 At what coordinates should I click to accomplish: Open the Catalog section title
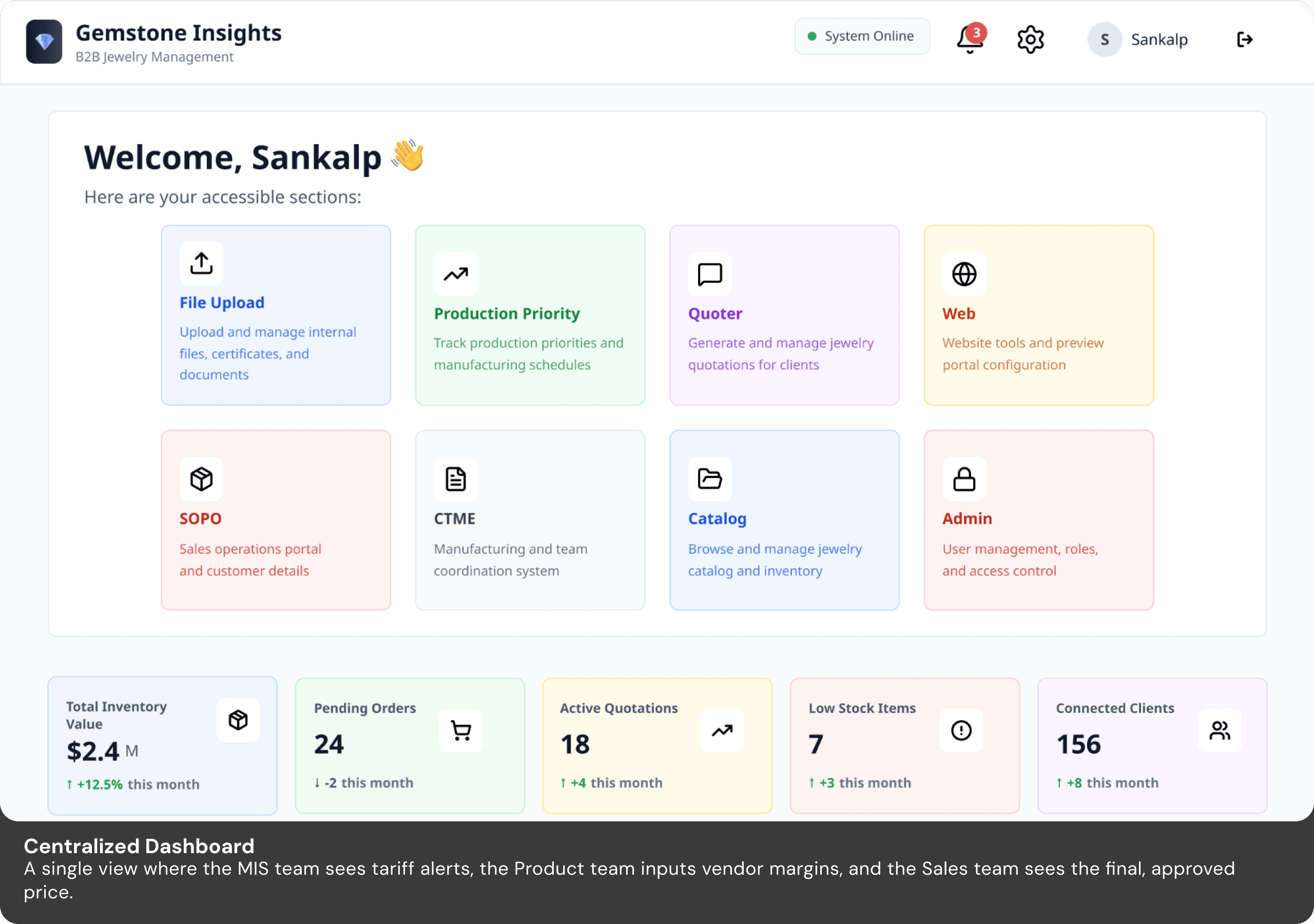tap(717, 518)
